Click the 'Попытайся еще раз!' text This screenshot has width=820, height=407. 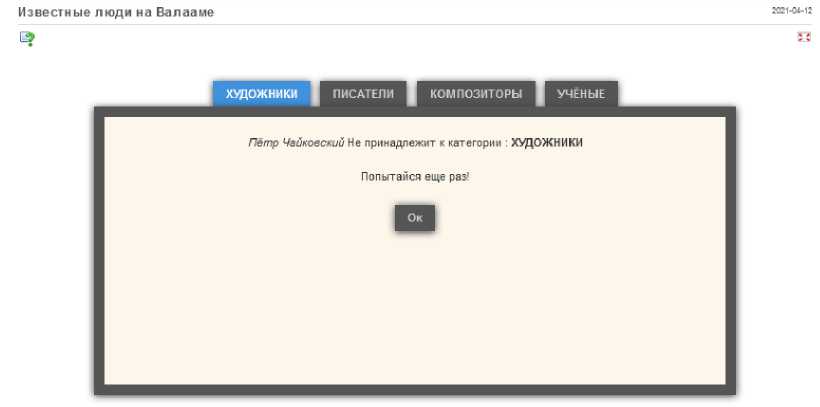415,177
